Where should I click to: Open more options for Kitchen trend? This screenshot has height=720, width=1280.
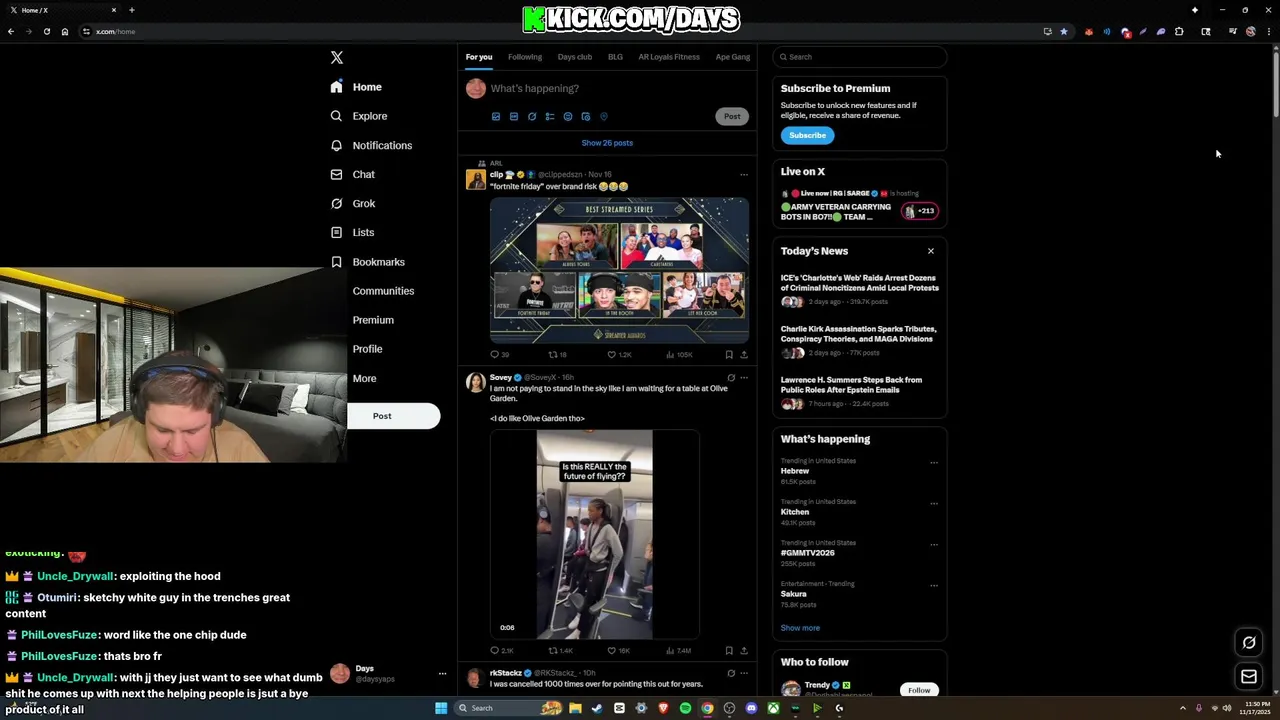[934, 504]
